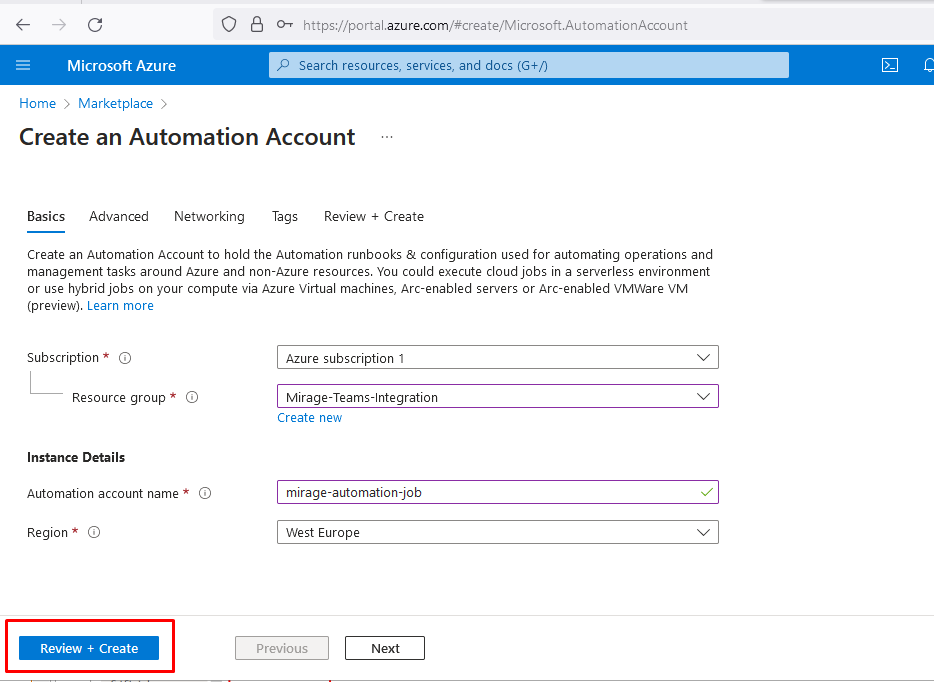The height and width of the screenshot is (682, 934).
Task: Open Cloud Shell from the top bar
Action: coord(890,65)
